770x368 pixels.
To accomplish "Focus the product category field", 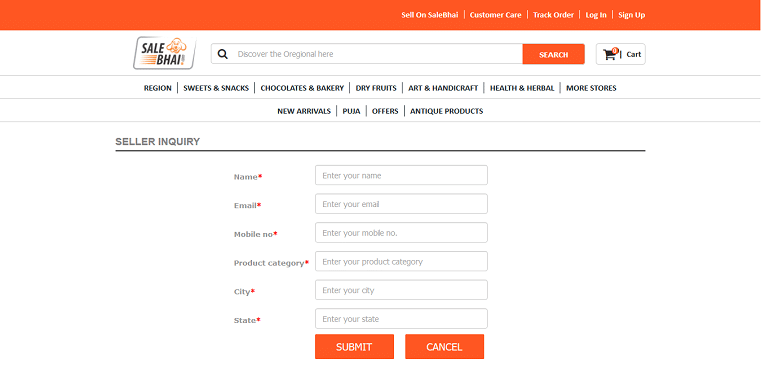I will click(401, 261).
